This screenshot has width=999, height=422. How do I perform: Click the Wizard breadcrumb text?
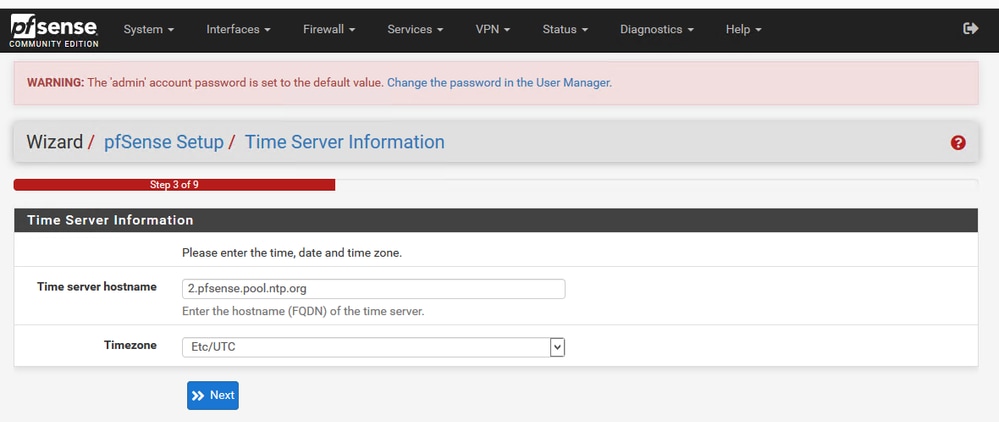coord(55,142)
